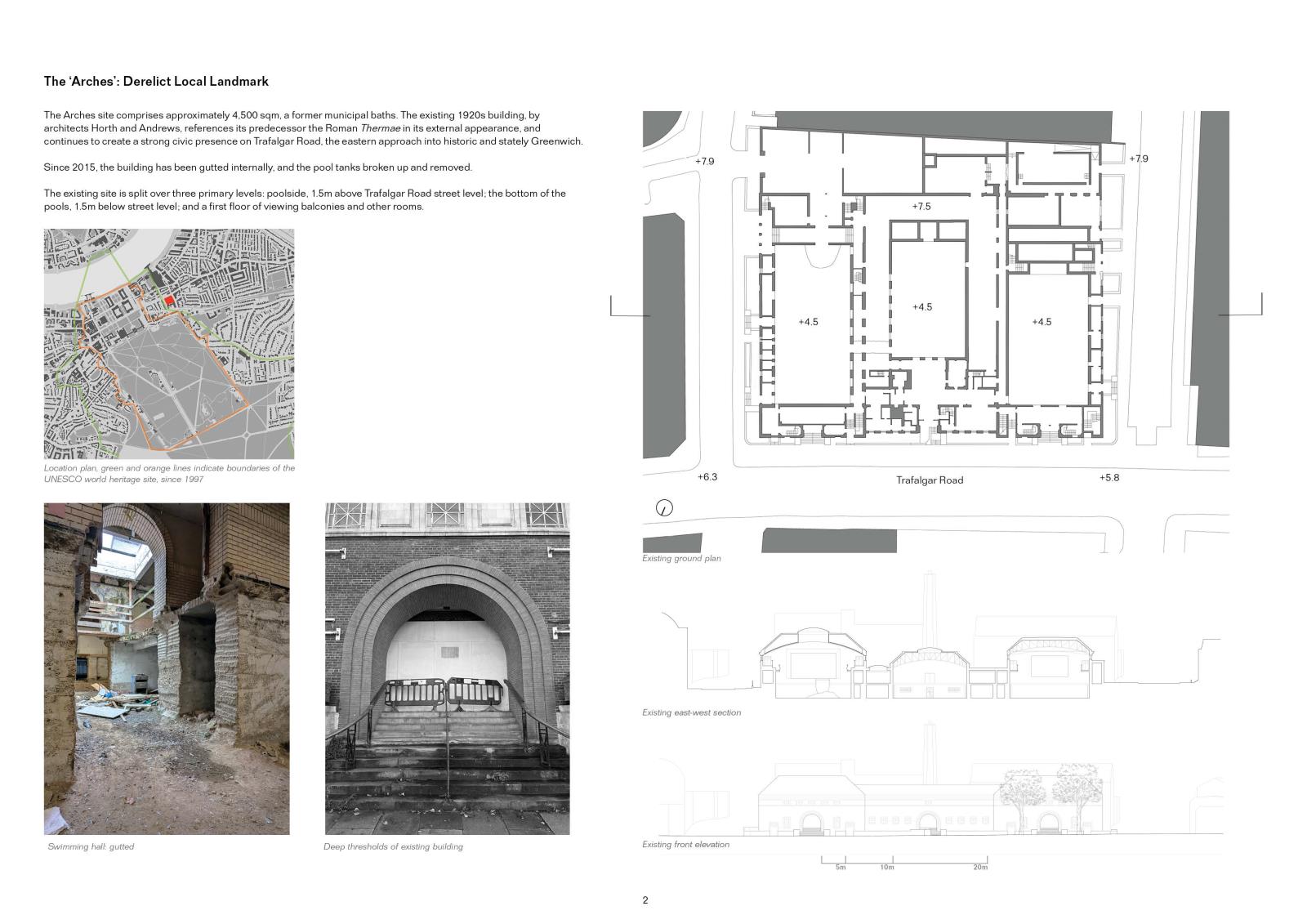Click the right section cut marker beside plan
This screenshot has width=1307, height=924.
1242,306
